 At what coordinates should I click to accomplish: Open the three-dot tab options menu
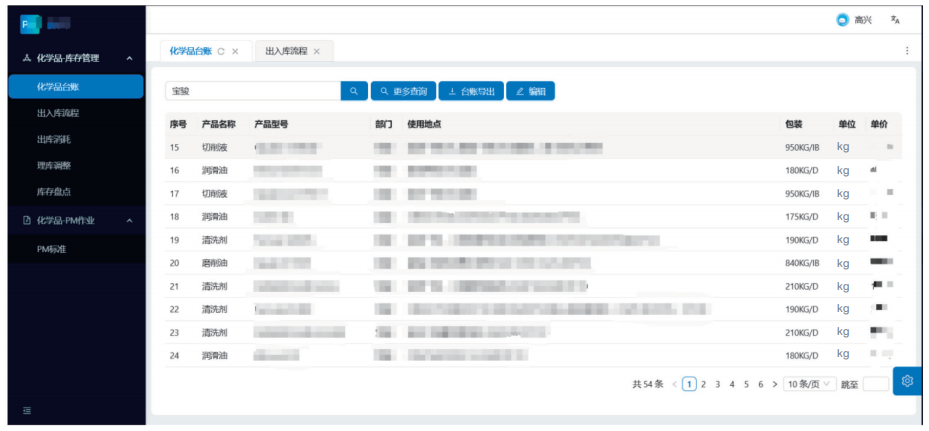[x=907, y=51]
